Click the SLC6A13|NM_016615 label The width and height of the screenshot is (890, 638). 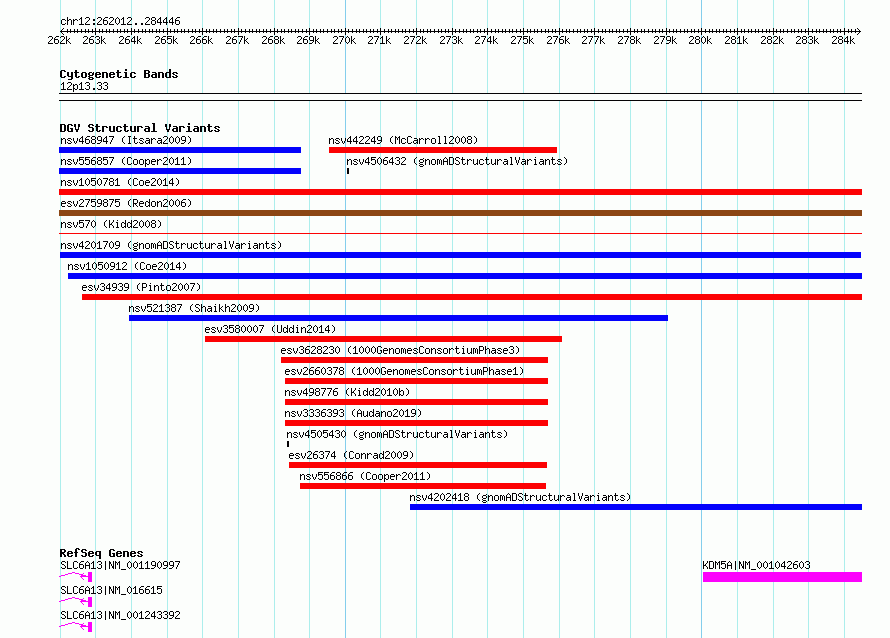click(111, 590)
